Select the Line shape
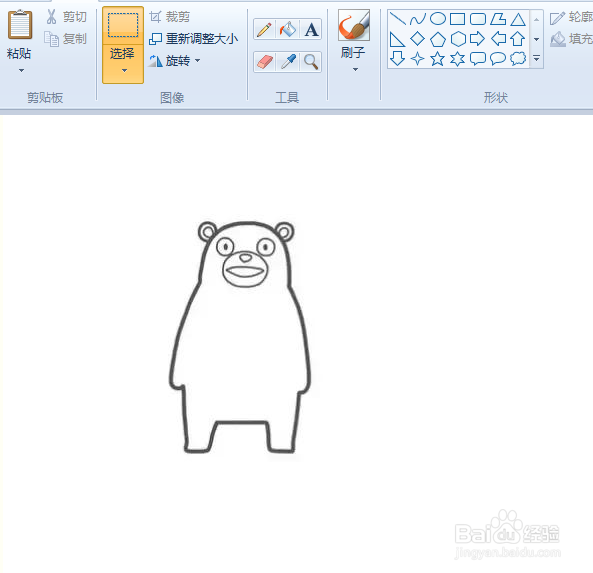Viewport: 593px width, 573px height. (x=398, y=19)
